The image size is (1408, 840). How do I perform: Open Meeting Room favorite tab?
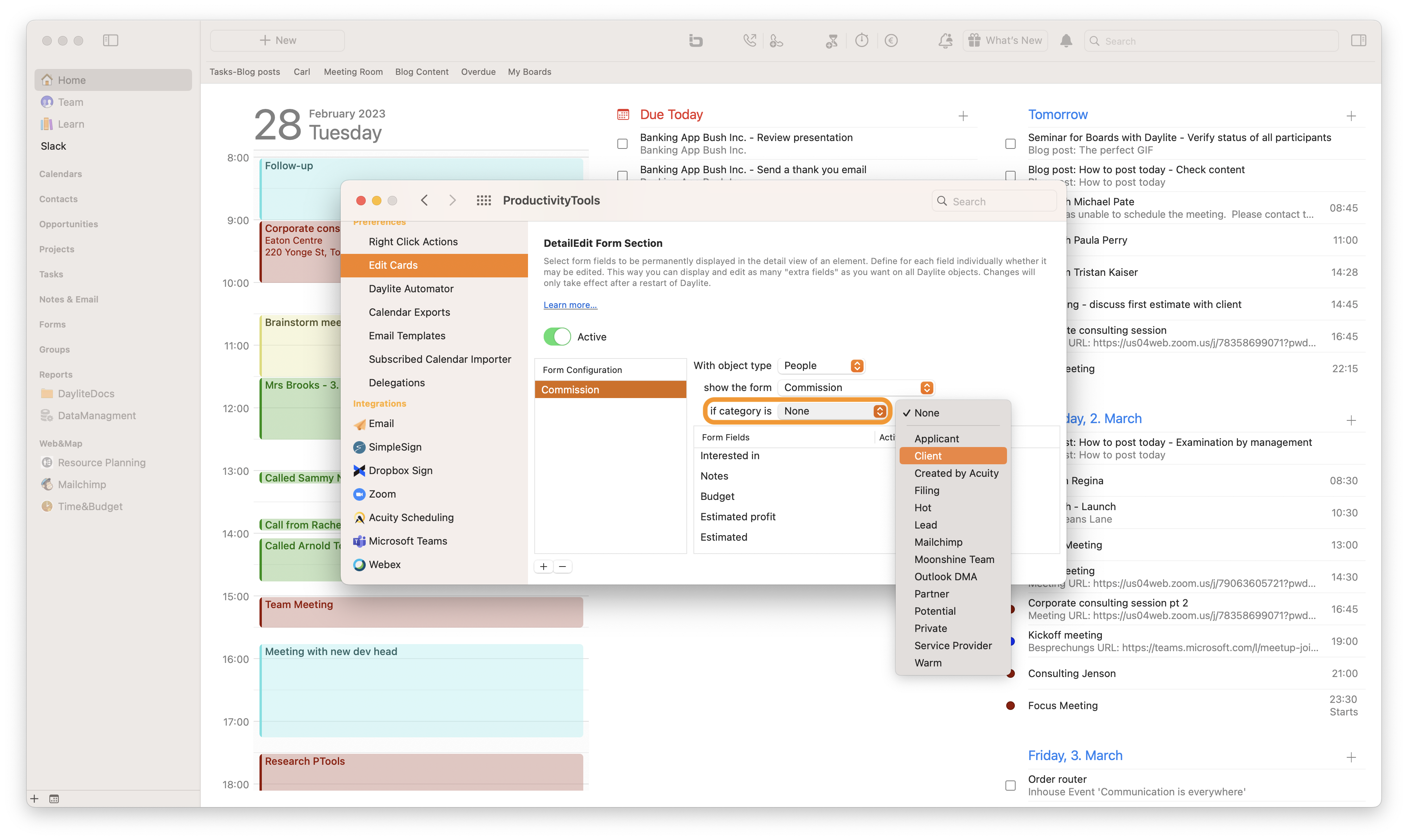353,72
